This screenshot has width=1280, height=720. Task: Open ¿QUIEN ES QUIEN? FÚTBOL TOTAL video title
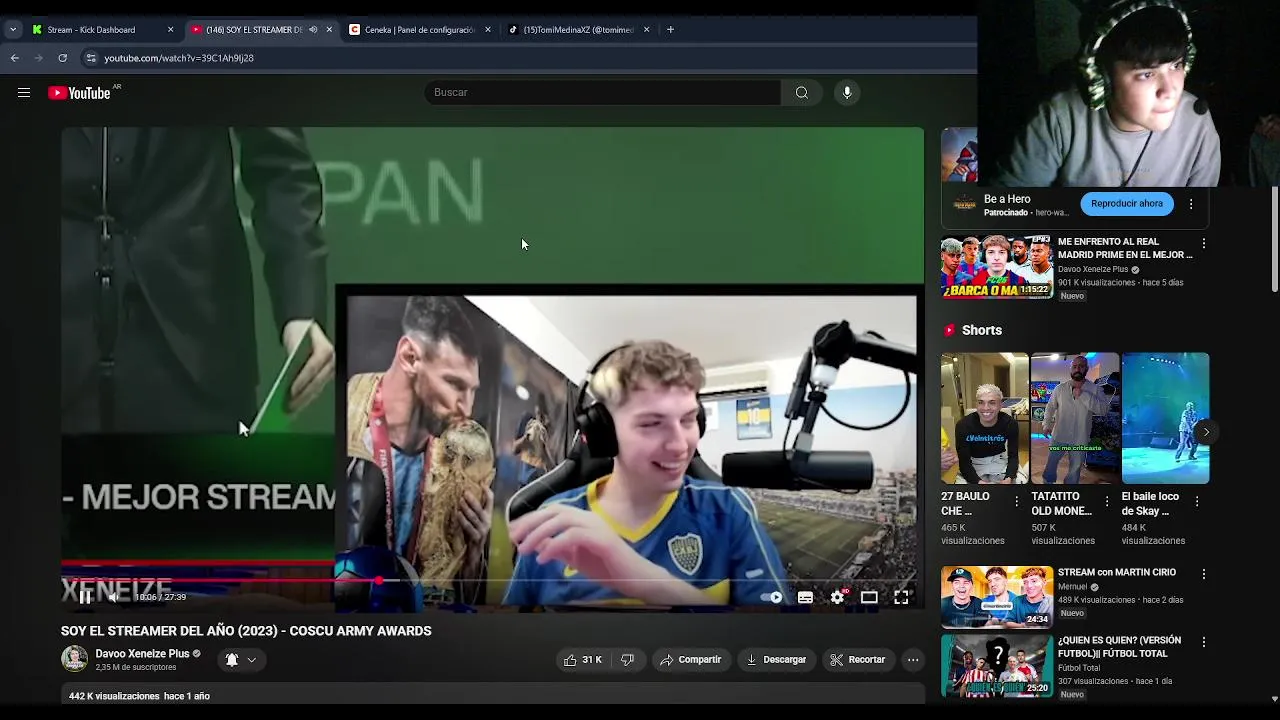[x=1120, y=647]
